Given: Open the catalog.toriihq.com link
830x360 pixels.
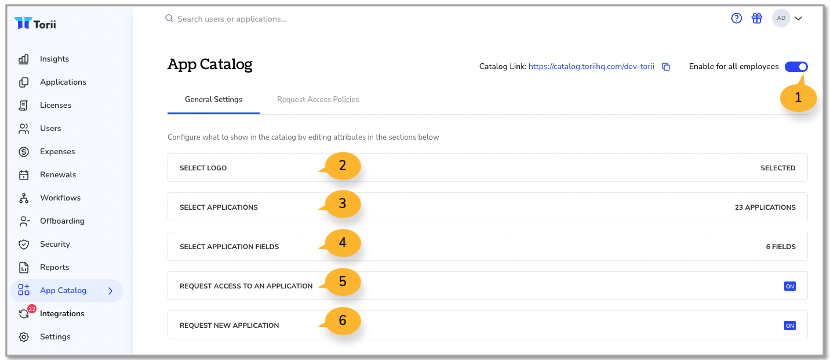Looking at the screenshot, I should click(x=591, y=67).
